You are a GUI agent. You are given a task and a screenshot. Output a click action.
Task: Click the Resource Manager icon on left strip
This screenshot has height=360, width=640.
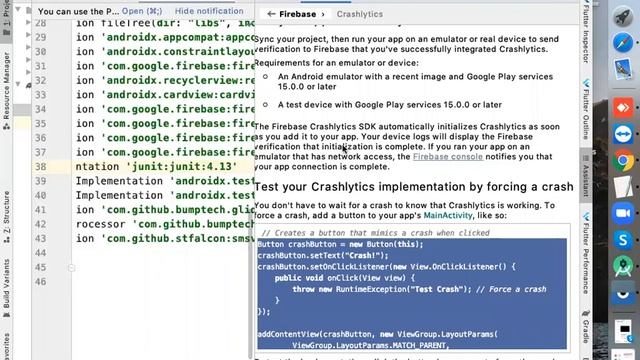[6, 127]
